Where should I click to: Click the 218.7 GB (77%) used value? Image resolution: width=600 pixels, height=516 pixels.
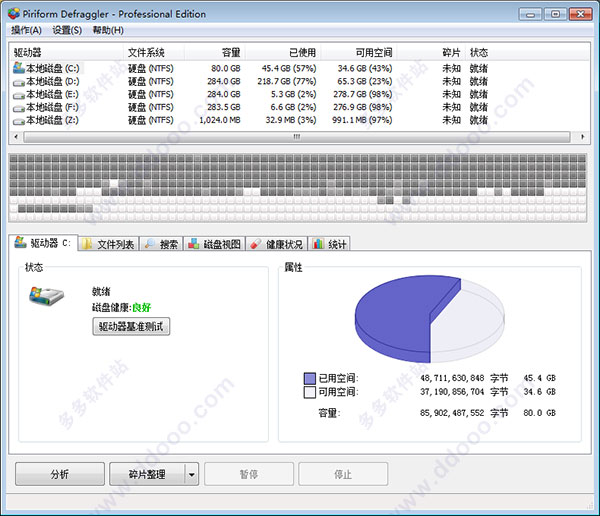287,82
